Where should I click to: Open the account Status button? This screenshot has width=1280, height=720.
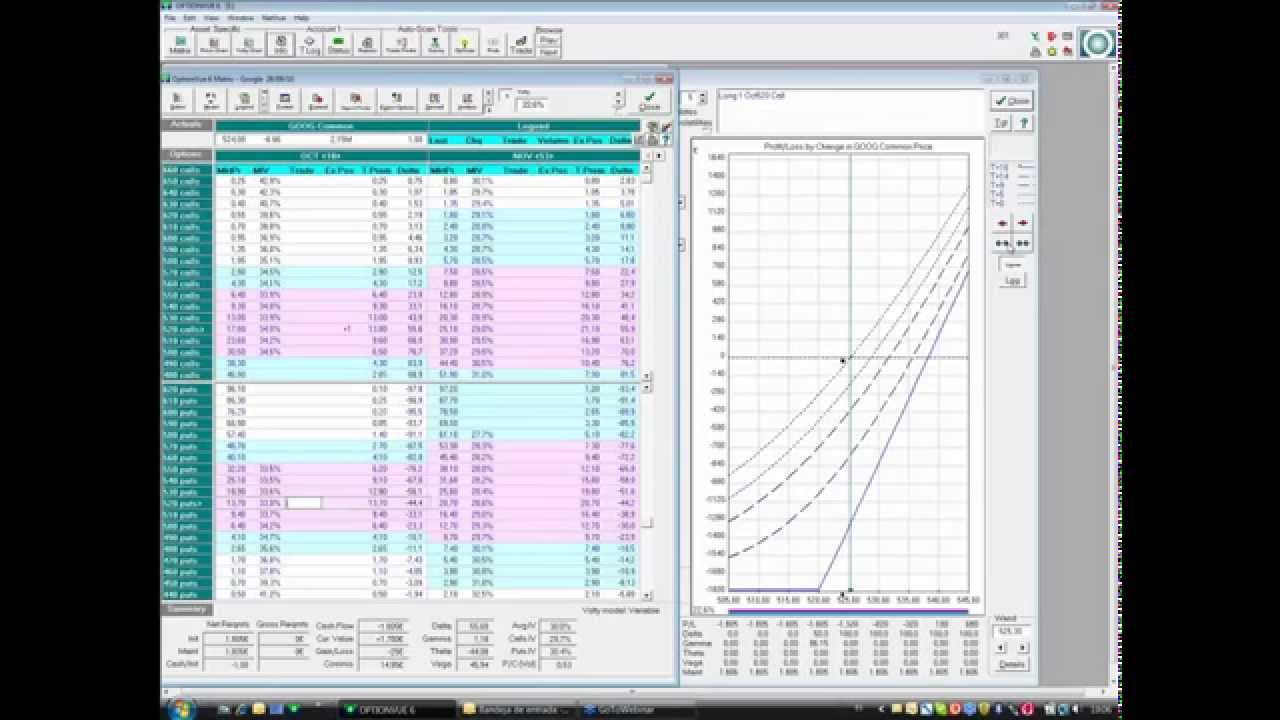point(338,44)
